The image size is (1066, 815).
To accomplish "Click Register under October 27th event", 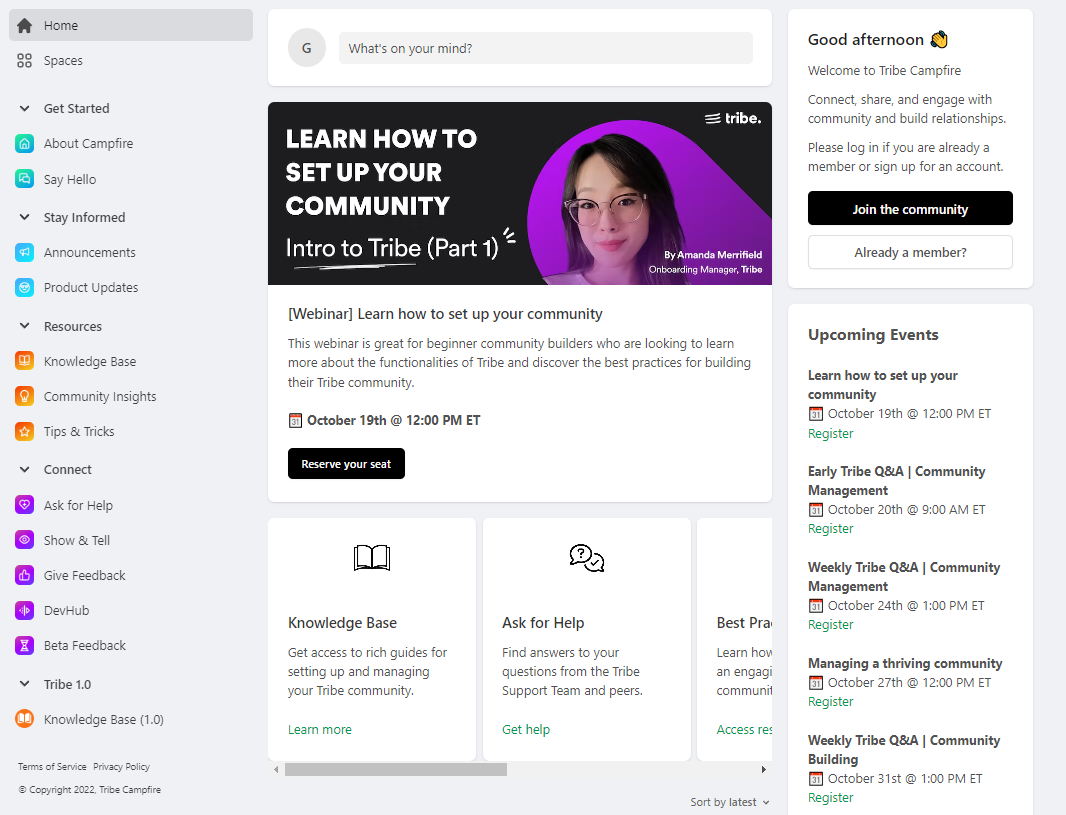I will (830, 701).
